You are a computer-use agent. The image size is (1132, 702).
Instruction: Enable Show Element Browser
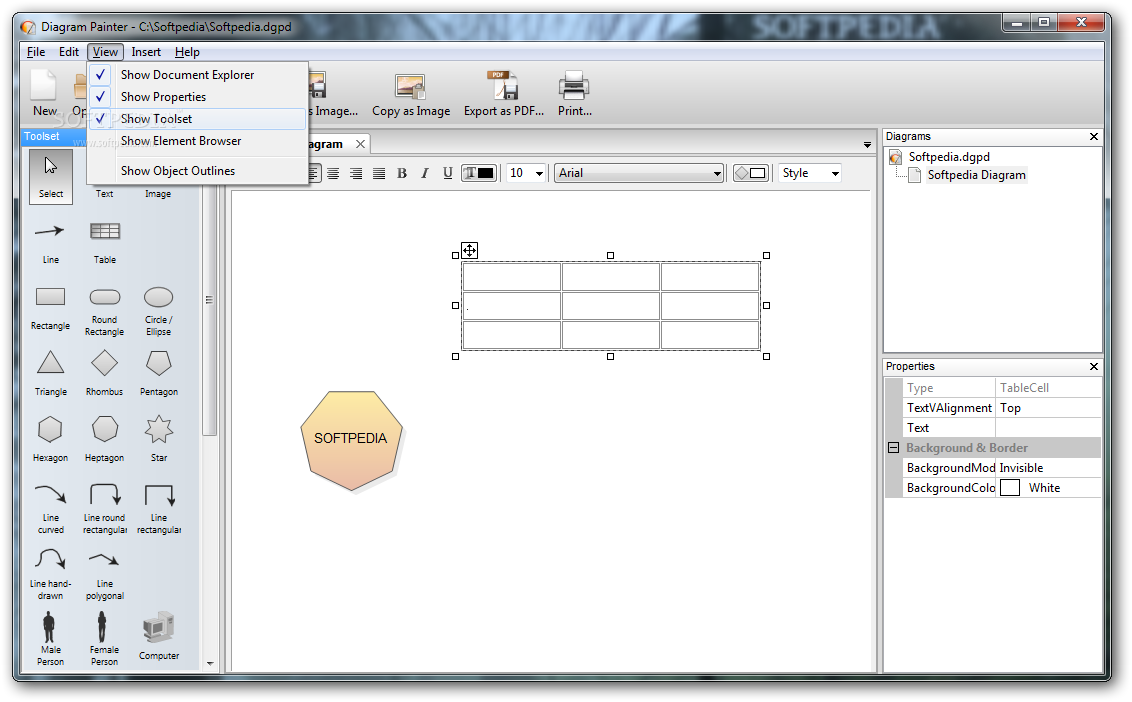(x=196, y=141)
